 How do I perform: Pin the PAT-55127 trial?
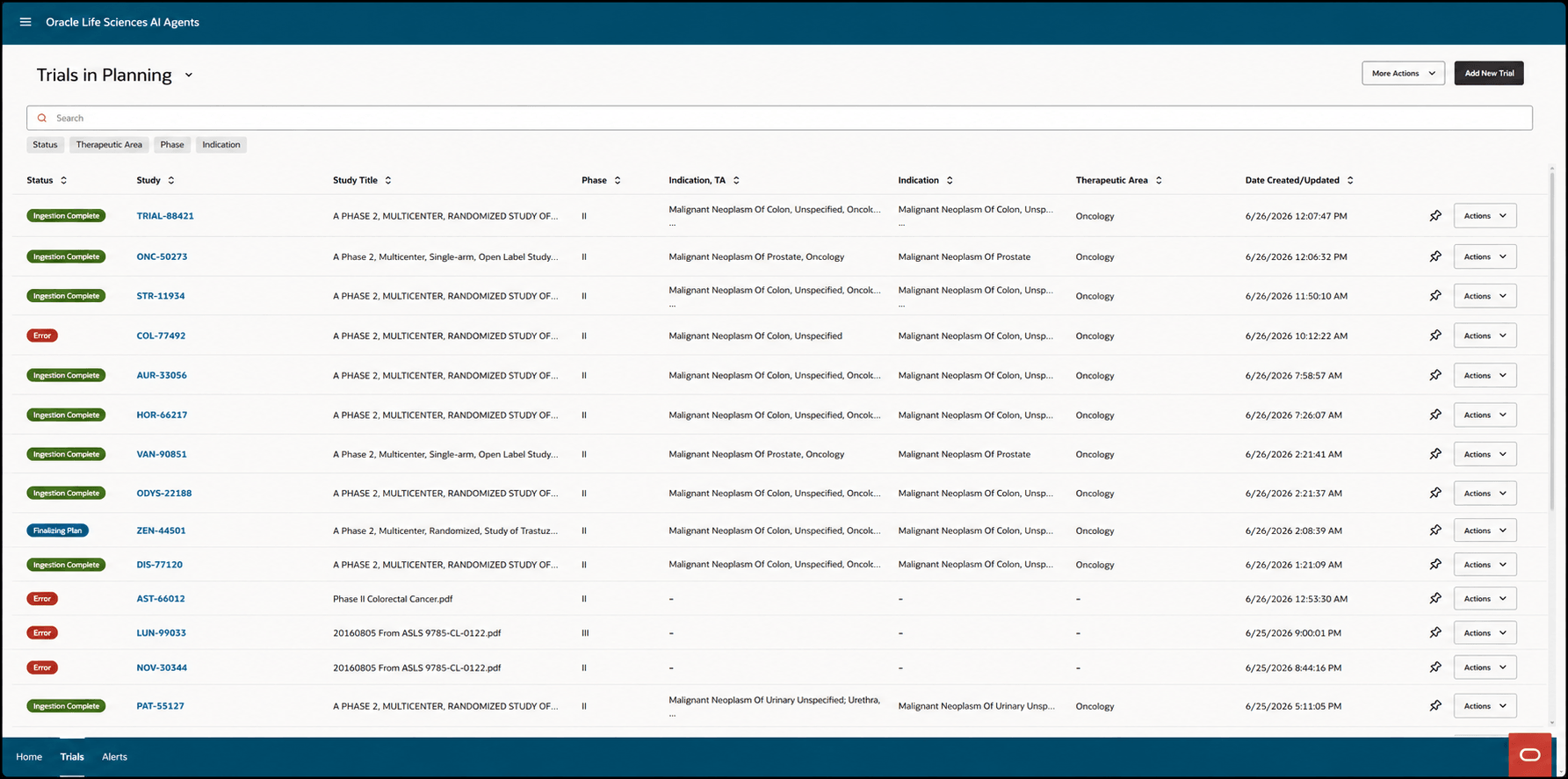tap(1435, 706)
